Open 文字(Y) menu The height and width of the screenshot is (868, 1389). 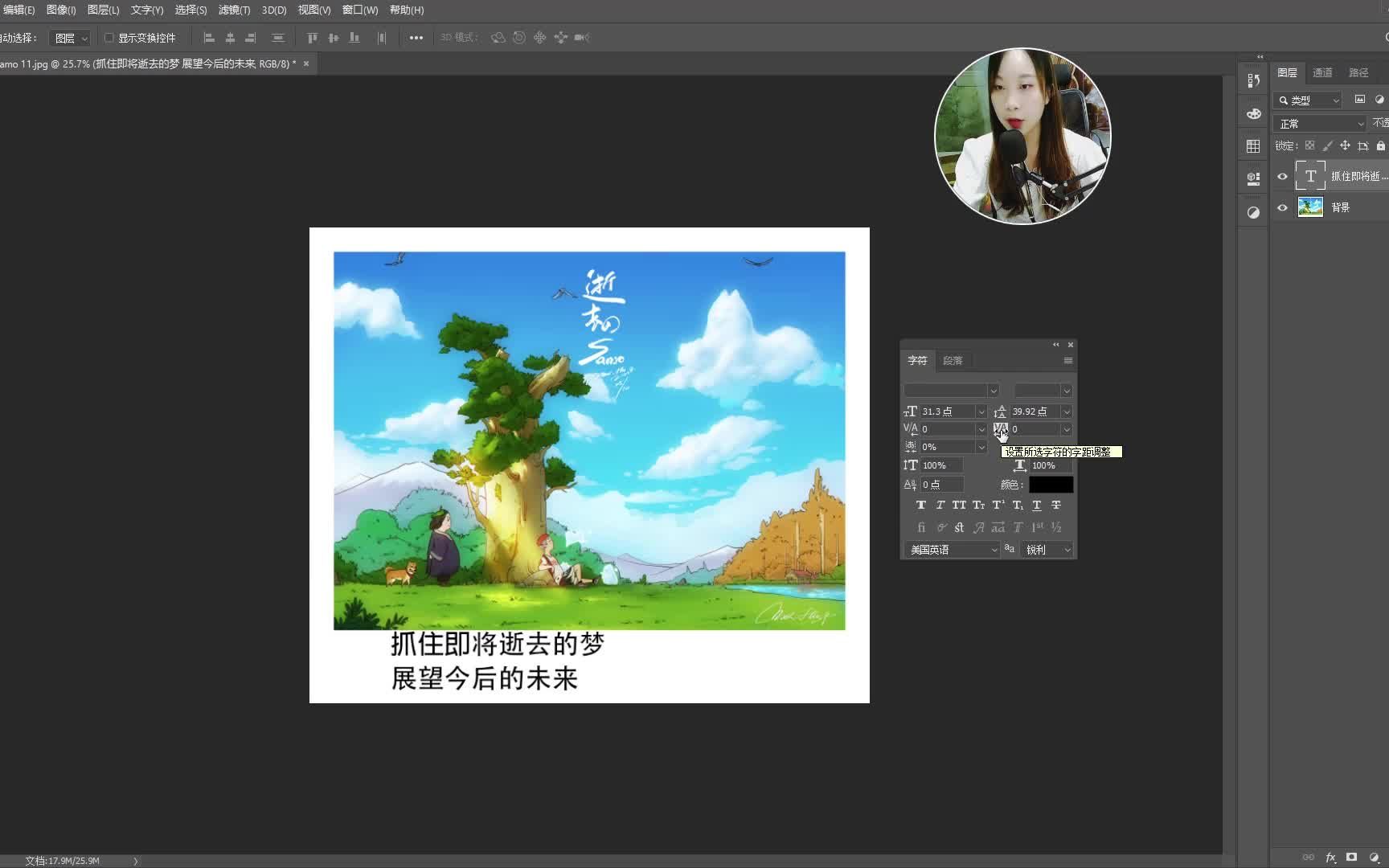(x=147, y=10)
